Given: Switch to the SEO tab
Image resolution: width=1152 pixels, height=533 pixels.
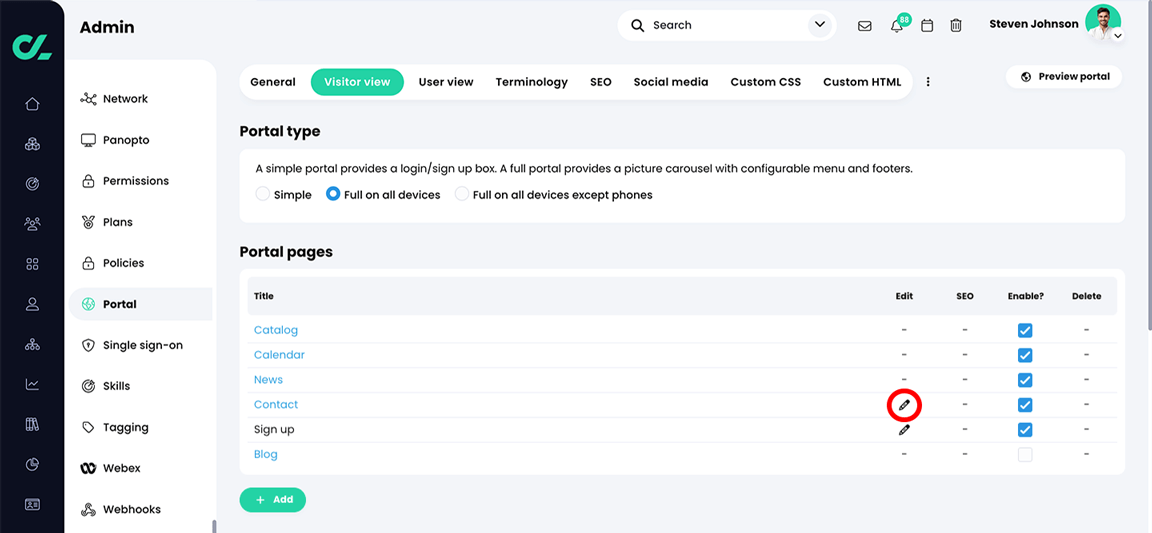Looking at the screenshot, I should (x=600, y=82).
